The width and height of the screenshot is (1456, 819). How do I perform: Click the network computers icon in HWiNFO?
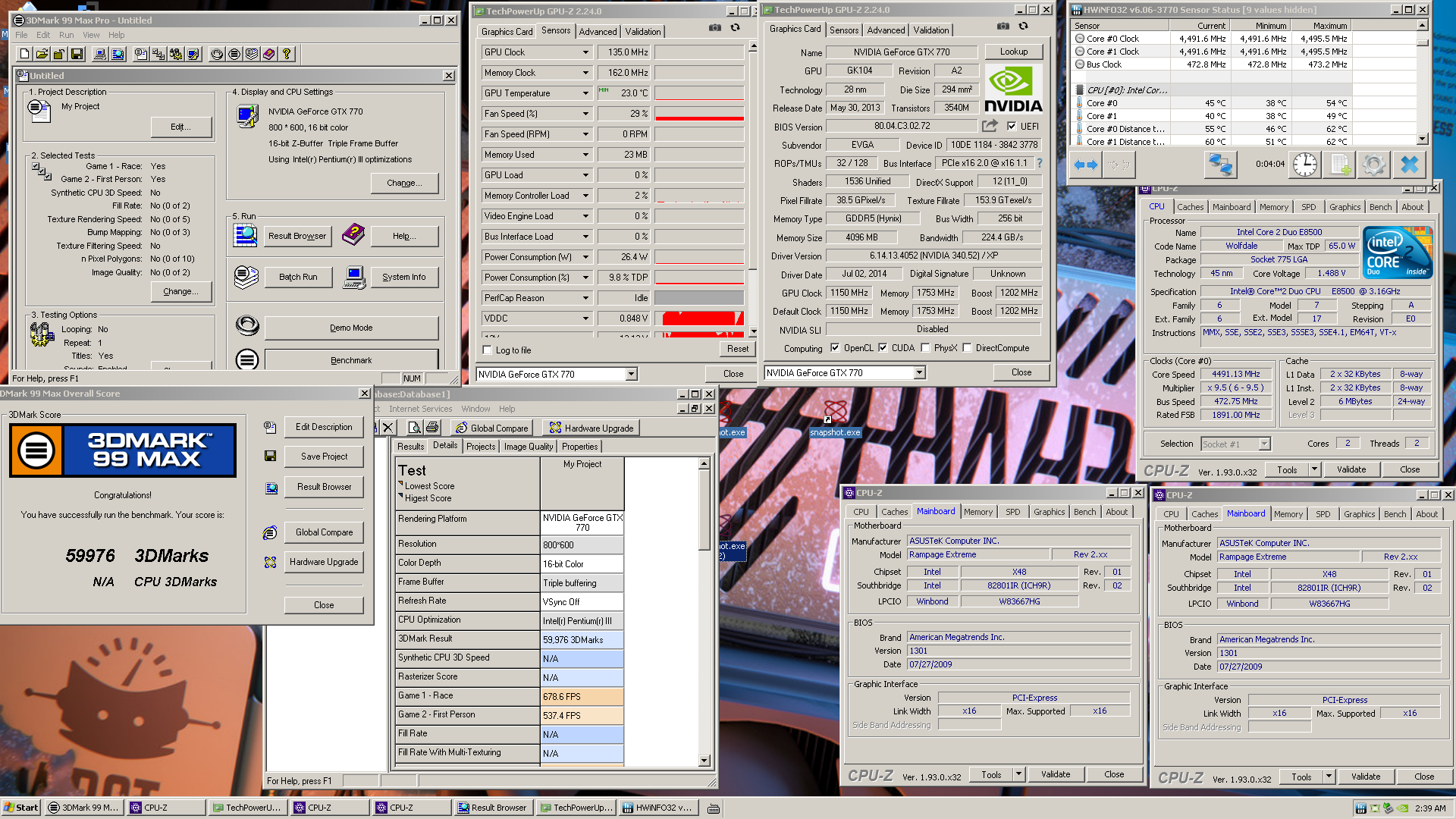1221,165
